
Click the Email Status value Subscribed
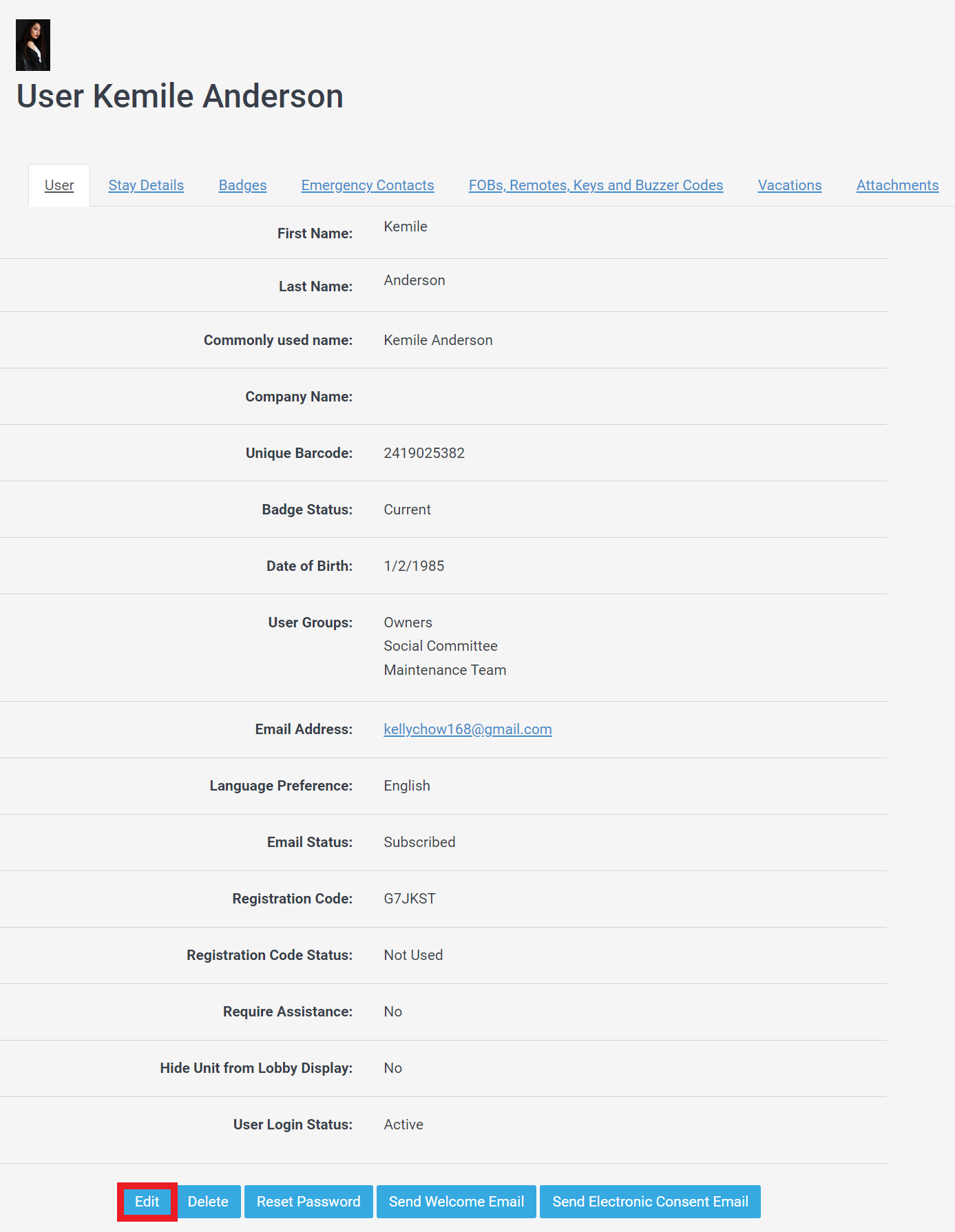419,842
